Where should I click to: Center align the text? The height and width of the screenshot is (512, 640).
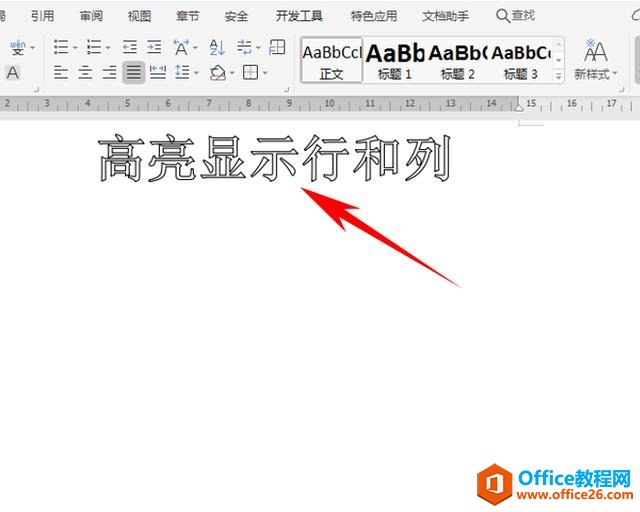click(x=85, y=73)
